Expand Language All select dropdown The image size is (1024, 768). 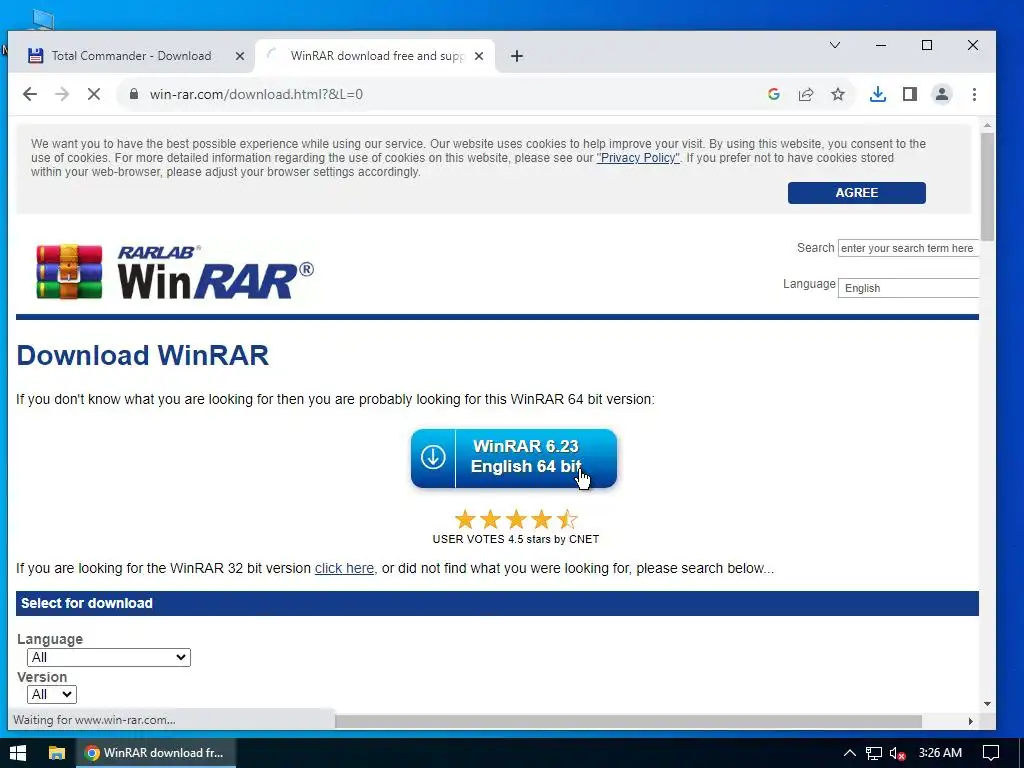click(x=109, y=657)
